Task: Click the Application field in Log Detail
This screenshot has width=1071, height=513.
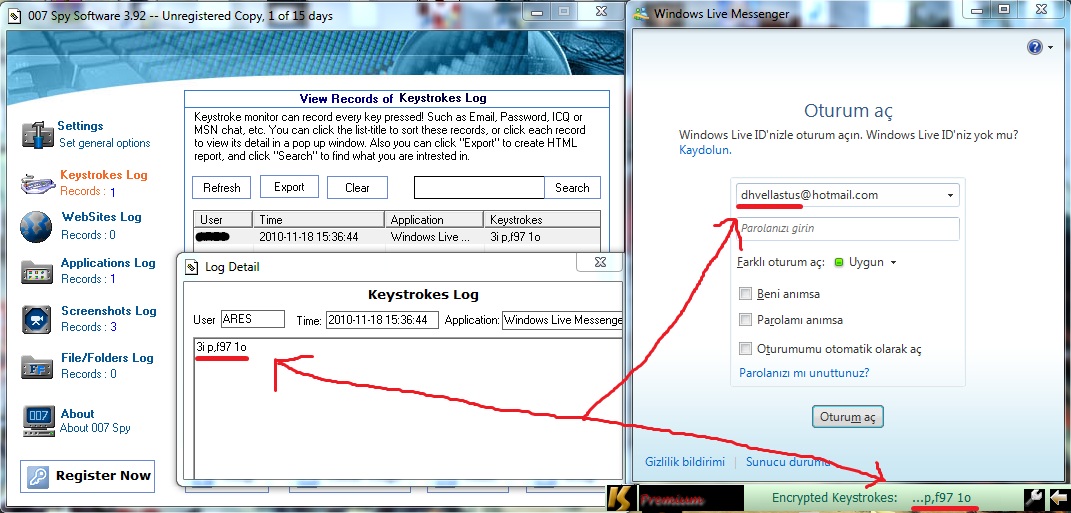Action: pyautogui.click(x=562, y=320)
